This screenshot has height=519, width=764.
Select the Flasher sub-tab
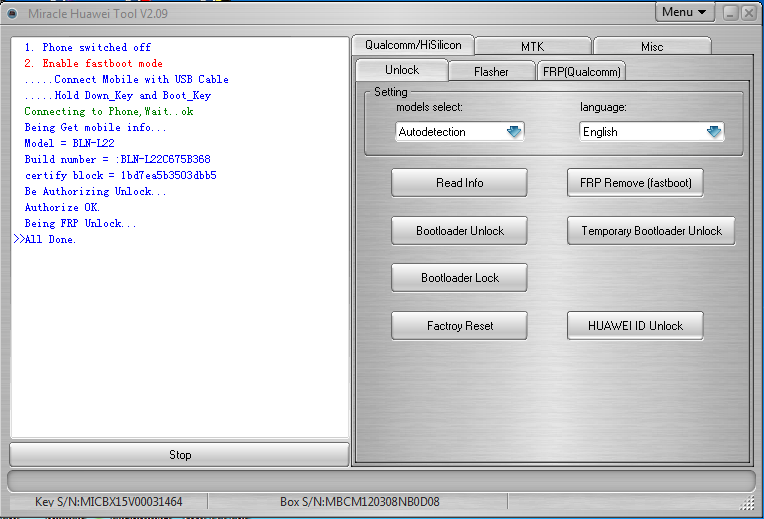491,72
